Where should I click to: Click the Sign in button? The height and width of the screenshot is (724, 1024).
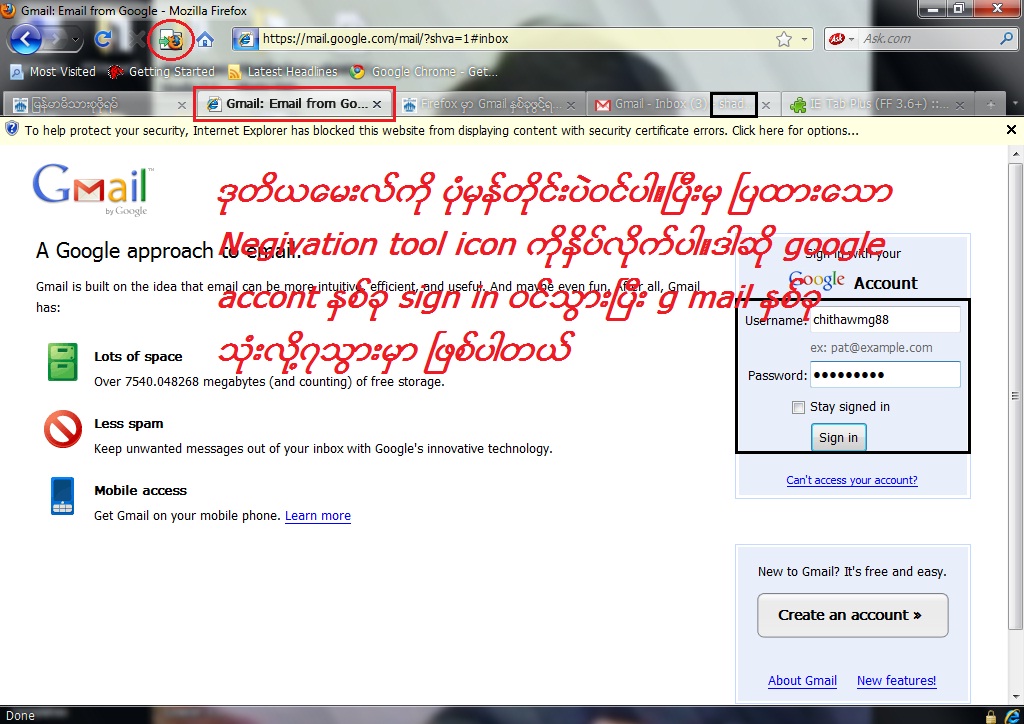[x=839, y=437]
